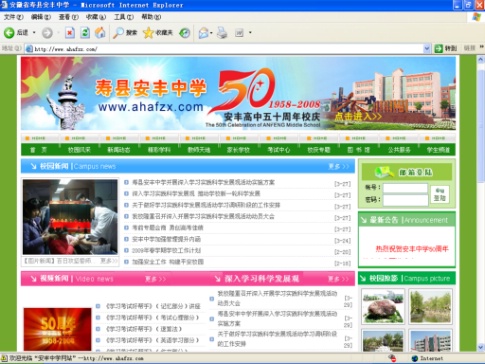Open the 图书馆 navigation tab
This screenshot has width=485, height=364.
point(359,150)
